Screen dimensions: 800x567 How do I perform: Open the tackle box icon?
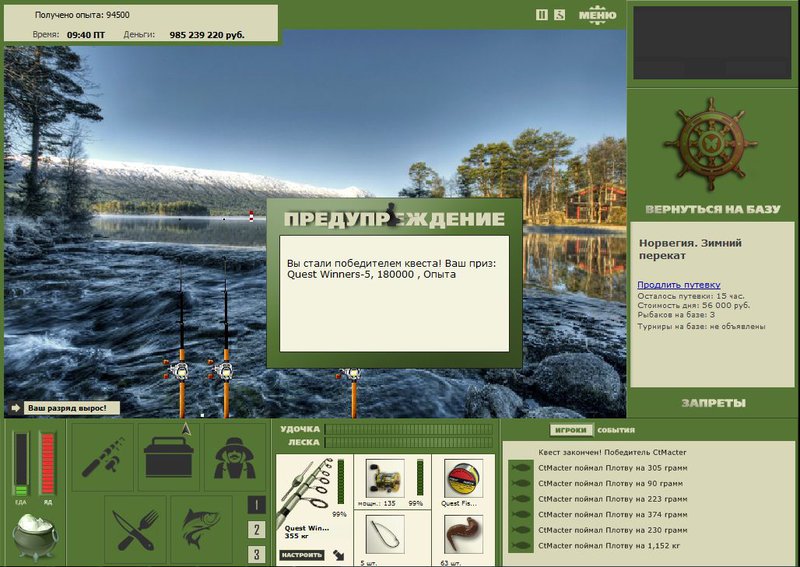coord(169,457)
